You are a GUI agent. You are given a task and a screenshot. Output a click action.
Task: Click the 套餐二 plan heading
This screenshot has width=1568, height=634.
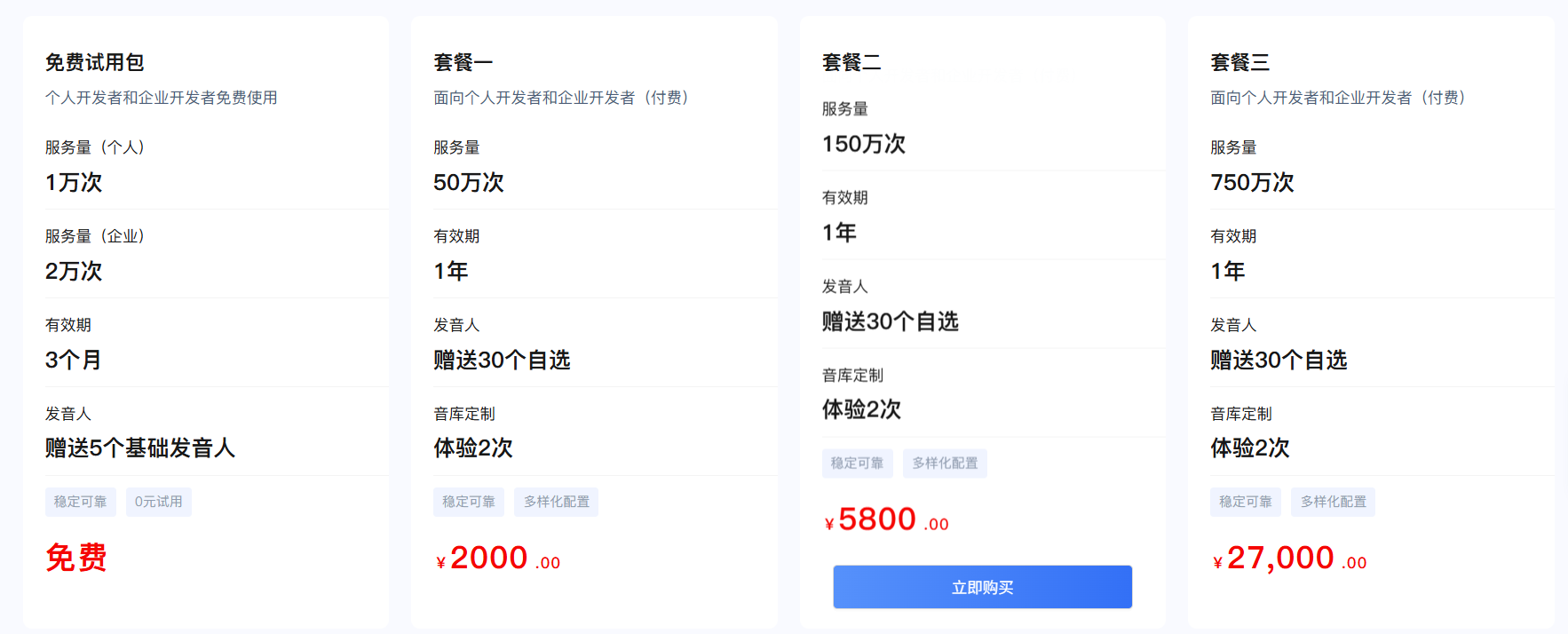coord(851,62)
